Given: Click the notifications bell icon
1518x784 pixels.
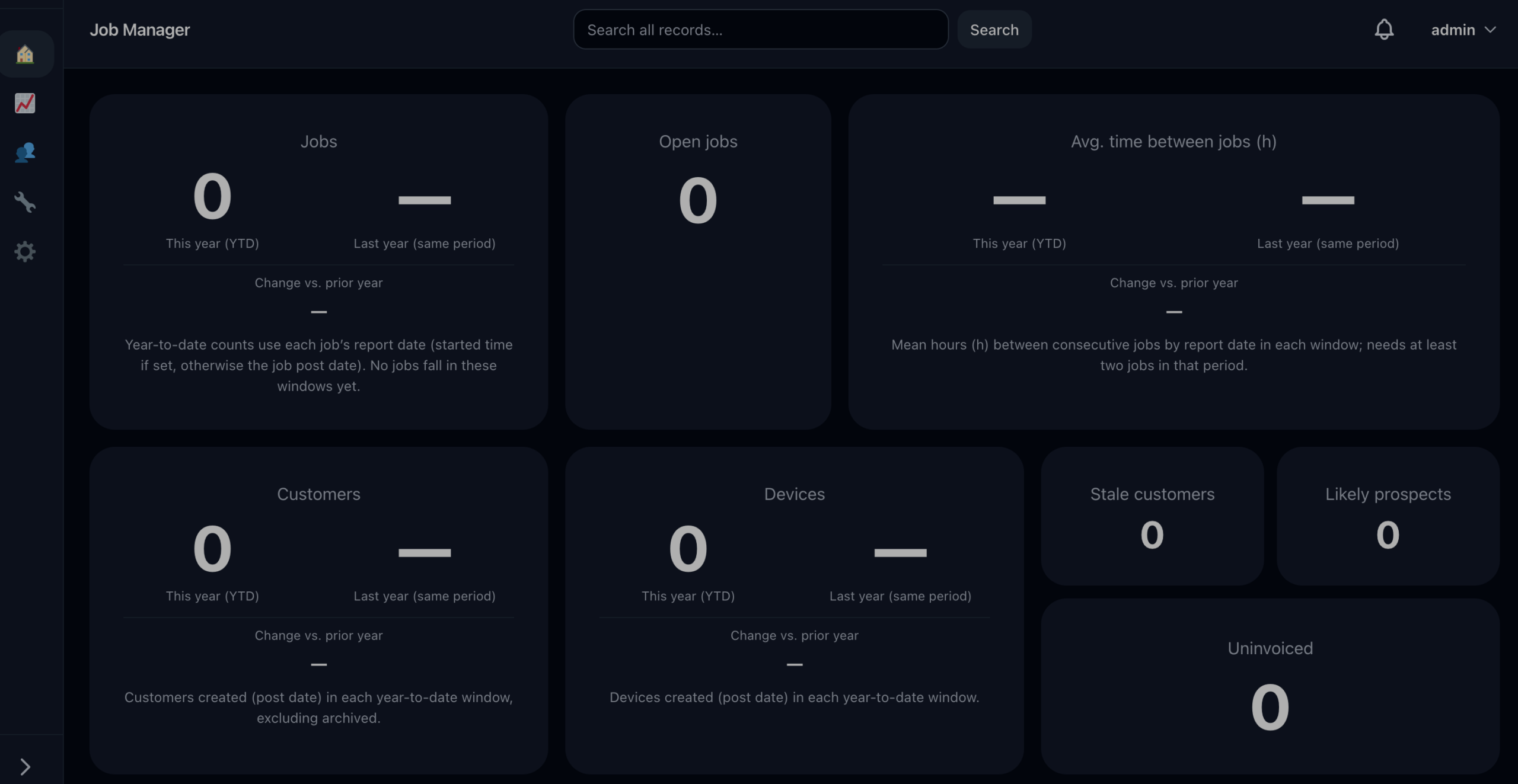Looking at the screenshot, I should pos(1384,30).
